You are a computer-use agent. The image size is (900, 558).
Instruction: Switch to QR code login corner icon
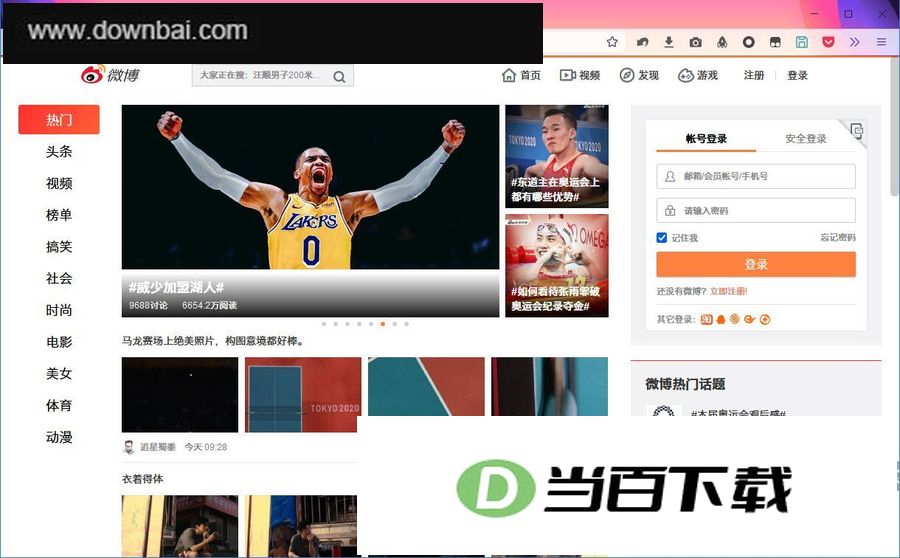[x=856, y=131]
